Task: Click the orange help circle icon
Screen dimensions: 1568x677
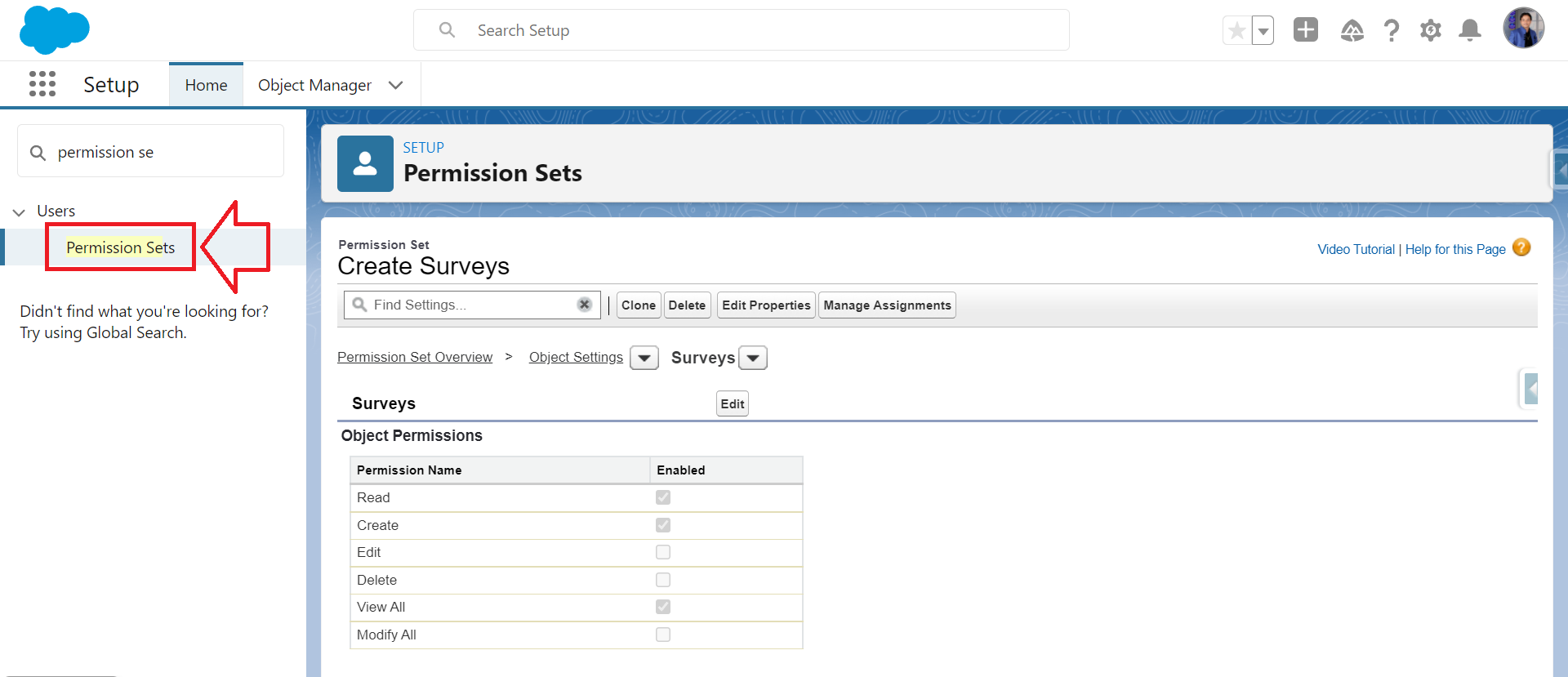Action: click(x=1521, y=247)
